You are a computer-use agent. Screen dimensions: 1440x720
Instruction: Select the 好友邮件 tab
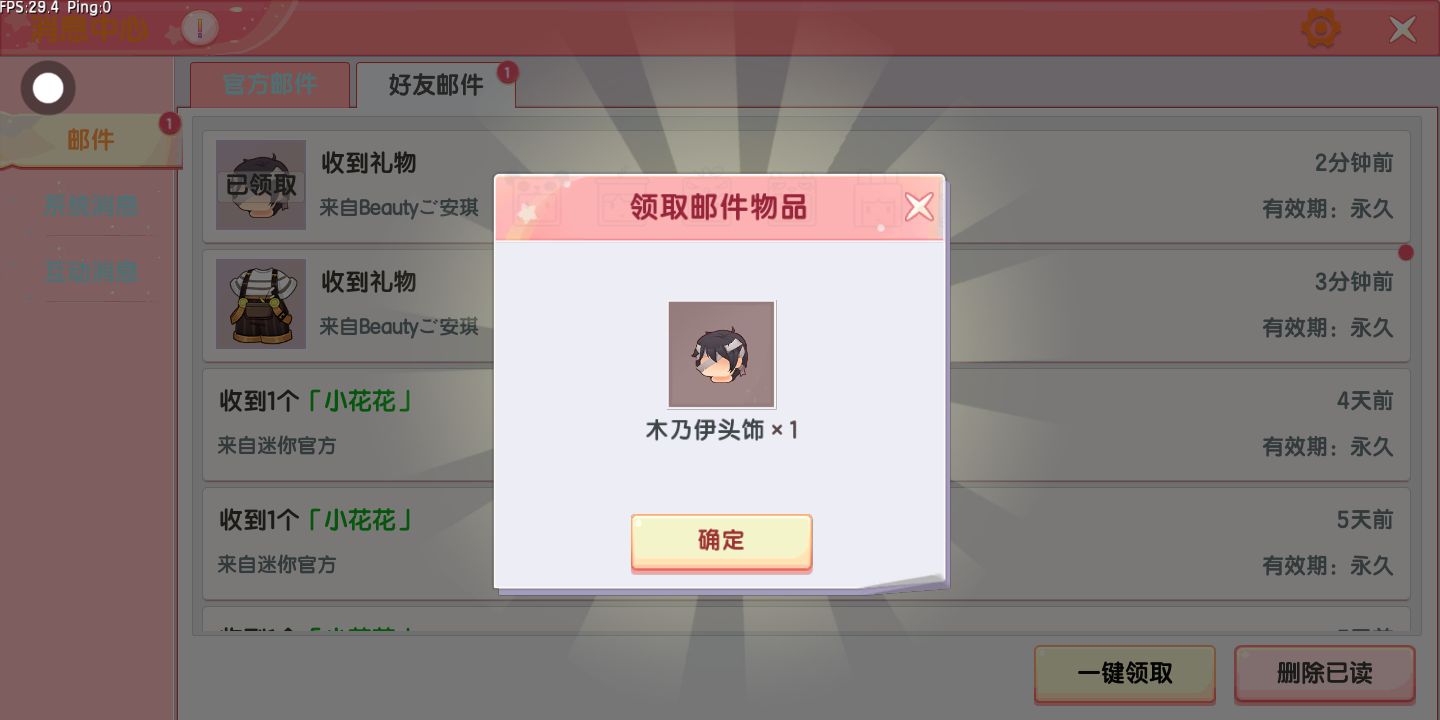[x=436, y=85]
